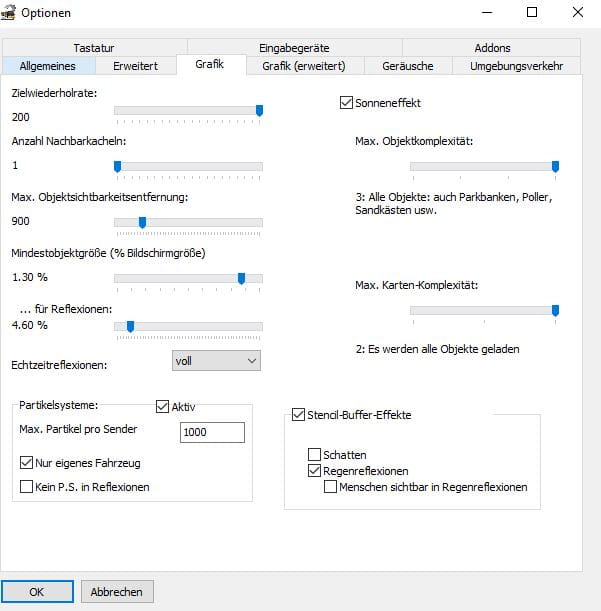Screen dimensions: 601x611
Task: Click the Max. Objektkomplexität slider thumb
Action: click(555, 166)
